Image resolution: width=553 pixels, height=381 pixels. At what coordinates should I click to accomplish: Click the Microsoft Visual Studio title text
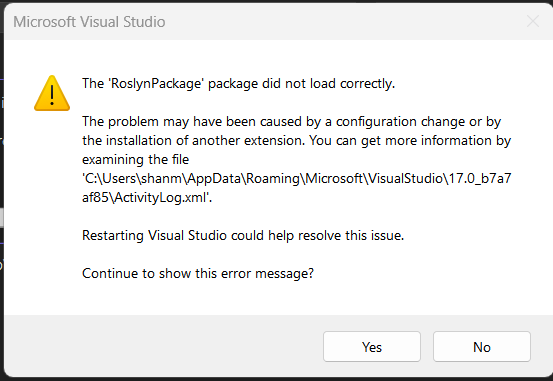point(89,22)
